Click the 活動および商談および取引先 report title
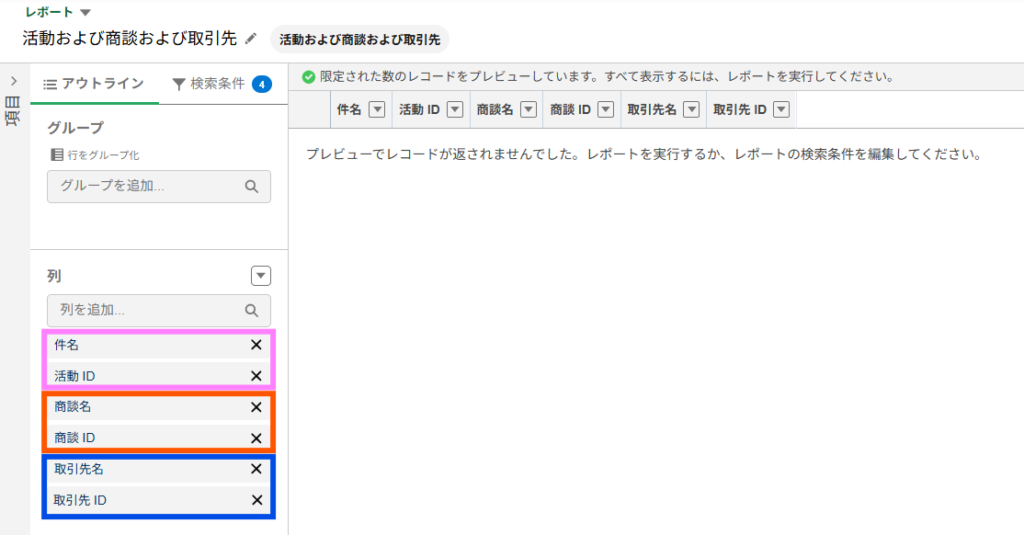 [130, 38]
